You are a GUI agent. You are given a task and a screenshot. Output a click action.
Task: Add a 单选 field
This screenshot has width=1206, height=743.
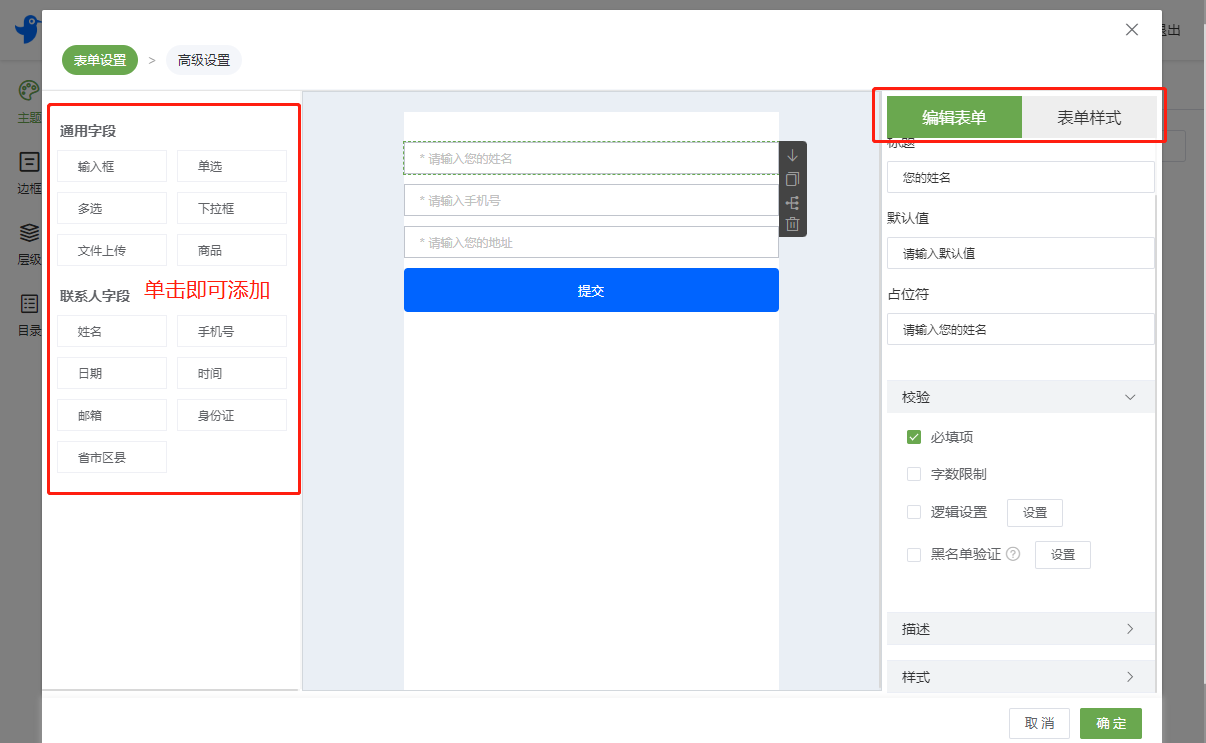pos(232,166)
